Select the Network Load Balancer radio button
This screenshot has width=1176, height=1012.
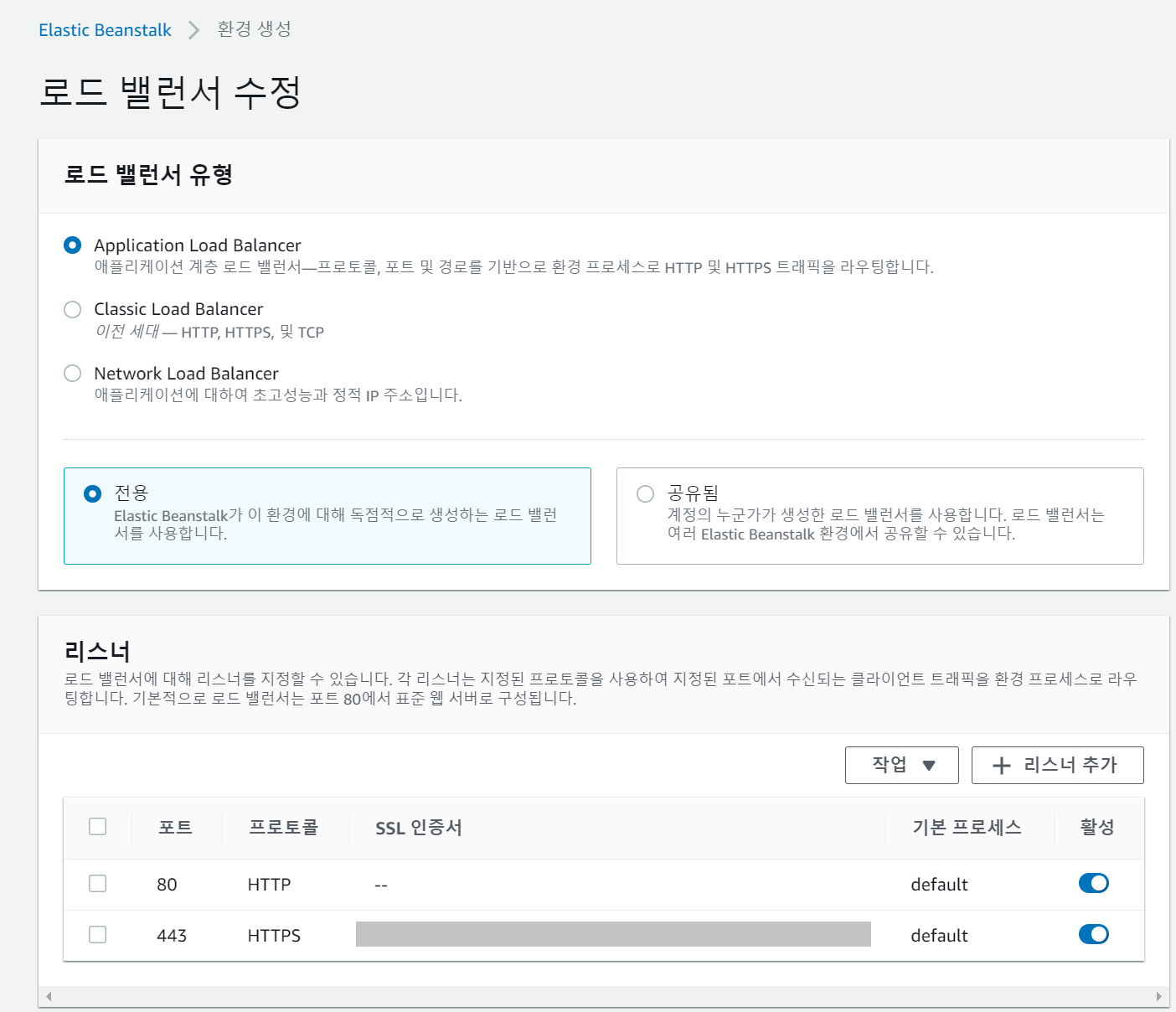click(x=73, y=373)
